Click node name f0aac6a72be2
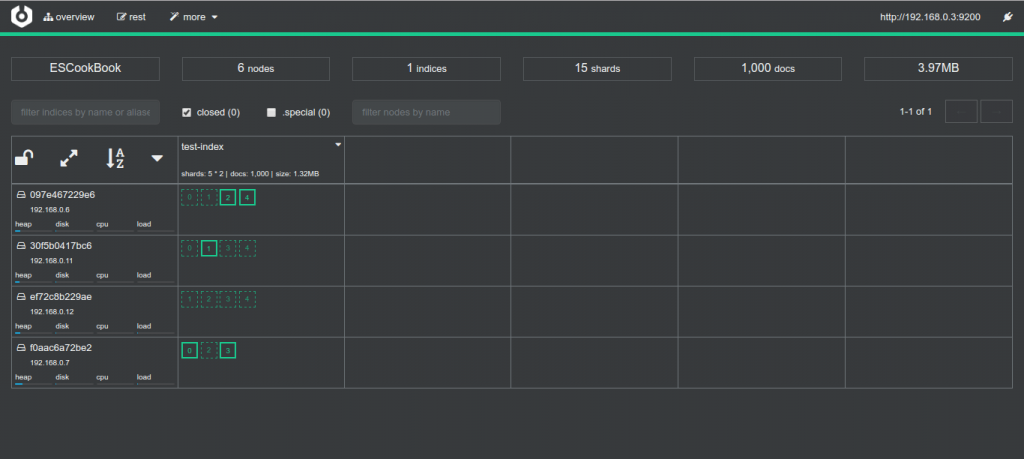Screen dimensions: 1024x459 click(61, 347)
